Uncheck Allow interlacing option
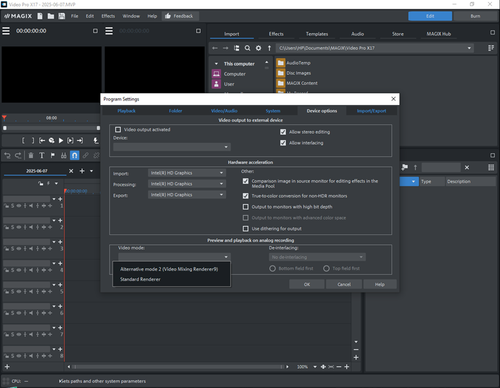 coord(283,143)
